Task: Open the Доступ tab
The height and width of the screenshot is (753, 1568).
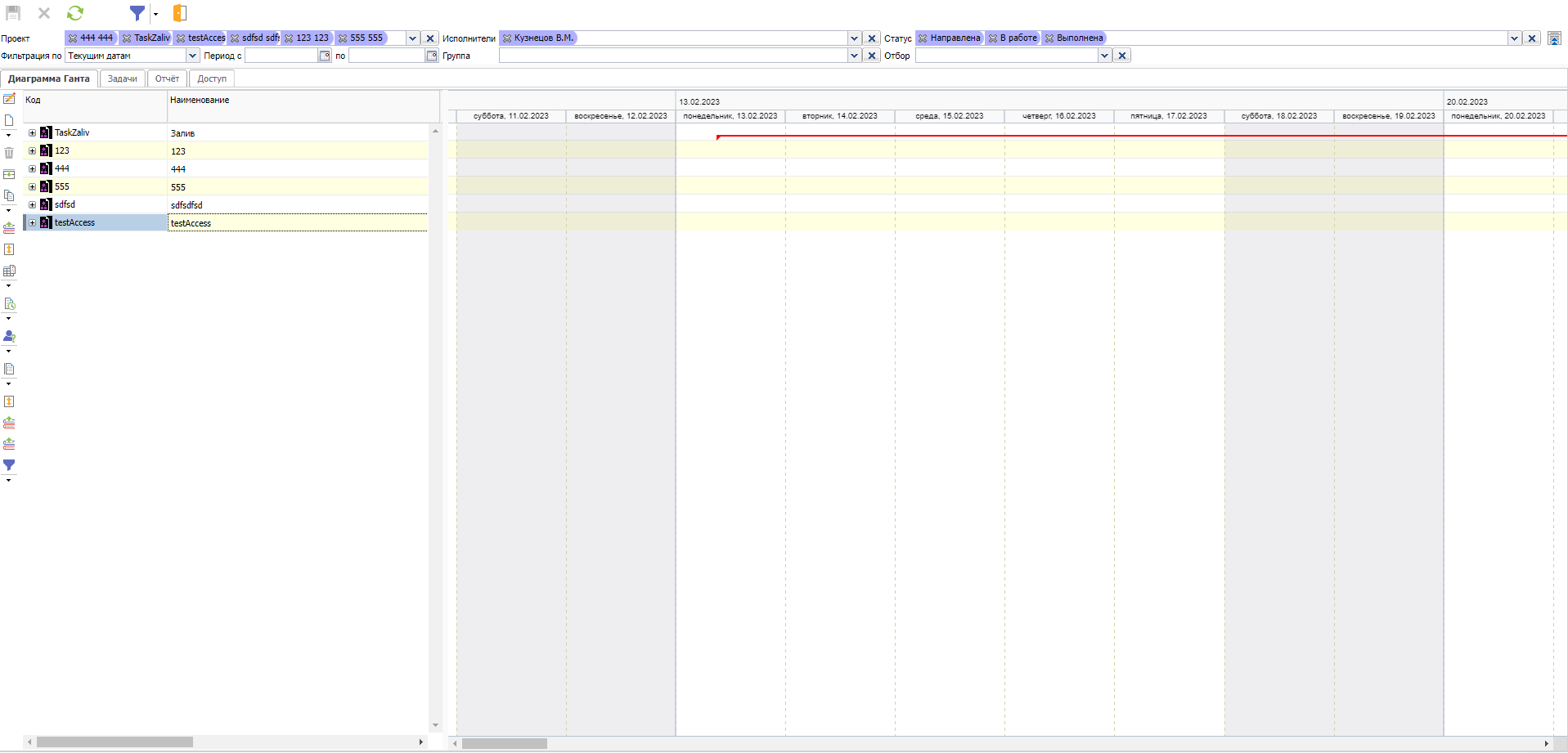Action: [212, 78]
